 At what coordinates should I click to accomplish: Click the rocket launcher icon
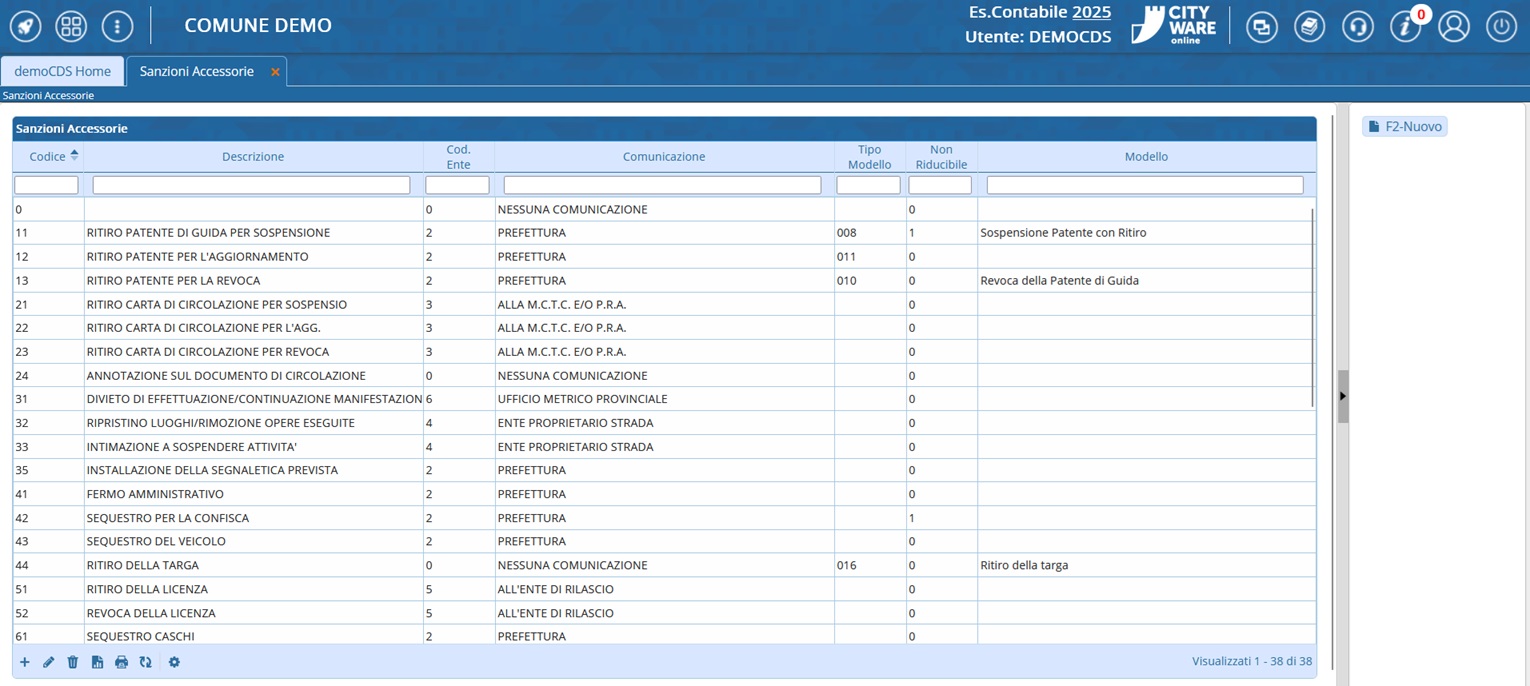[25, 26]
